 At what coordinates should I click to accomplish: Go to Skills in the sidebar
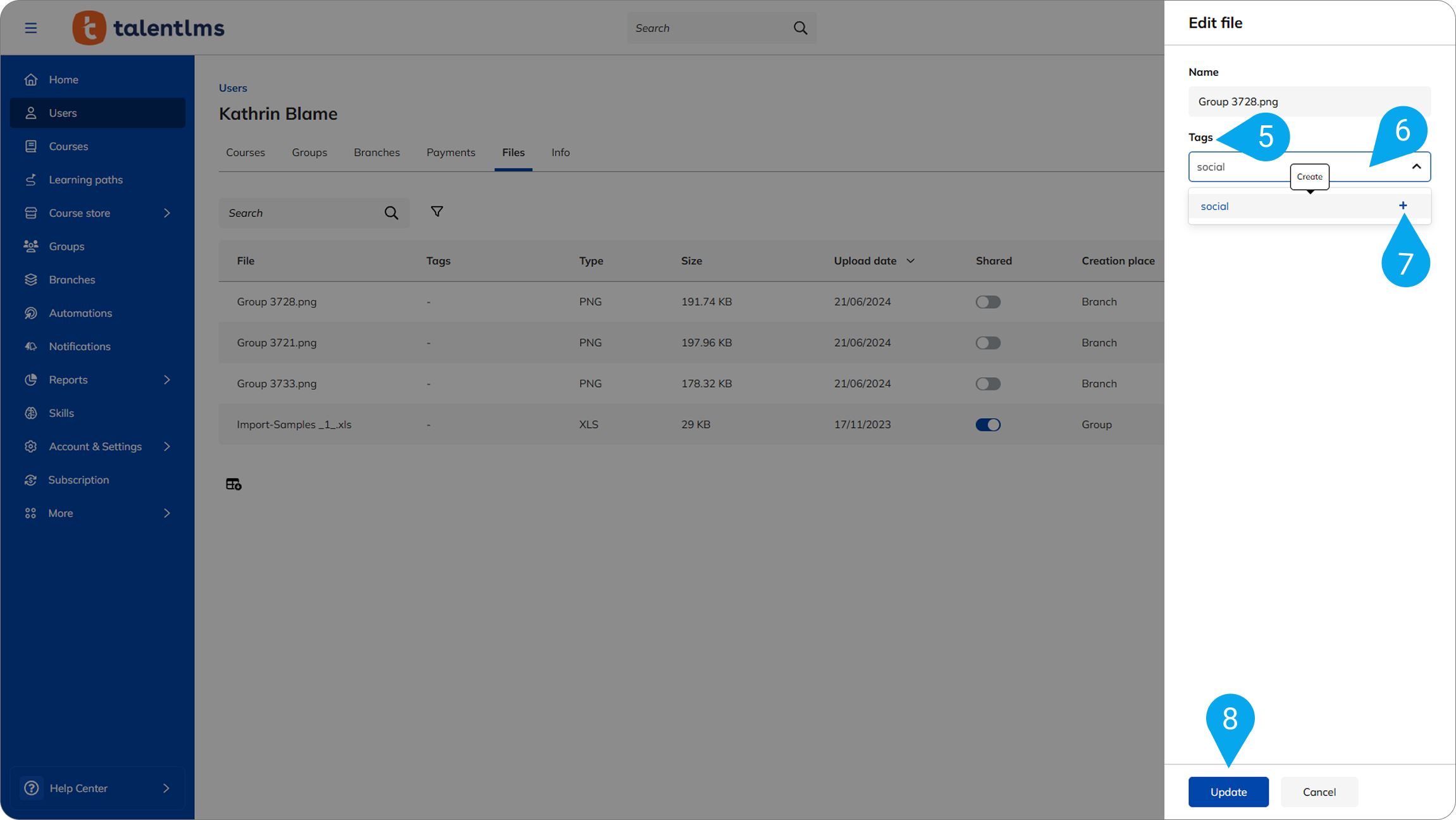point(61,413)
